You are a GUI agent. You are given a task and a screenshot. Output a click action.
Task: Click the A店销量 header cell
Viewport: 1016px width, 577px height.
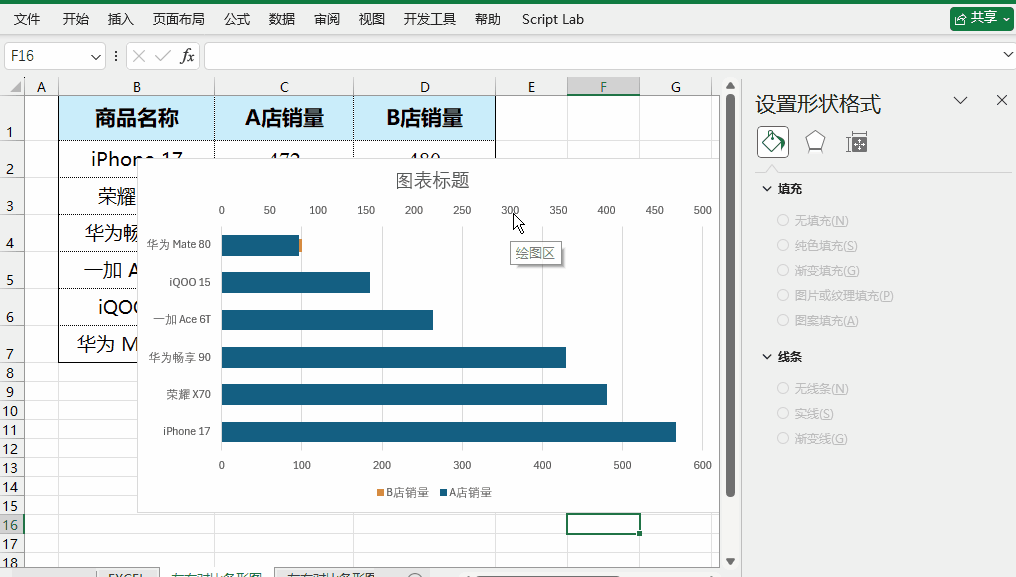click(284, 118)
